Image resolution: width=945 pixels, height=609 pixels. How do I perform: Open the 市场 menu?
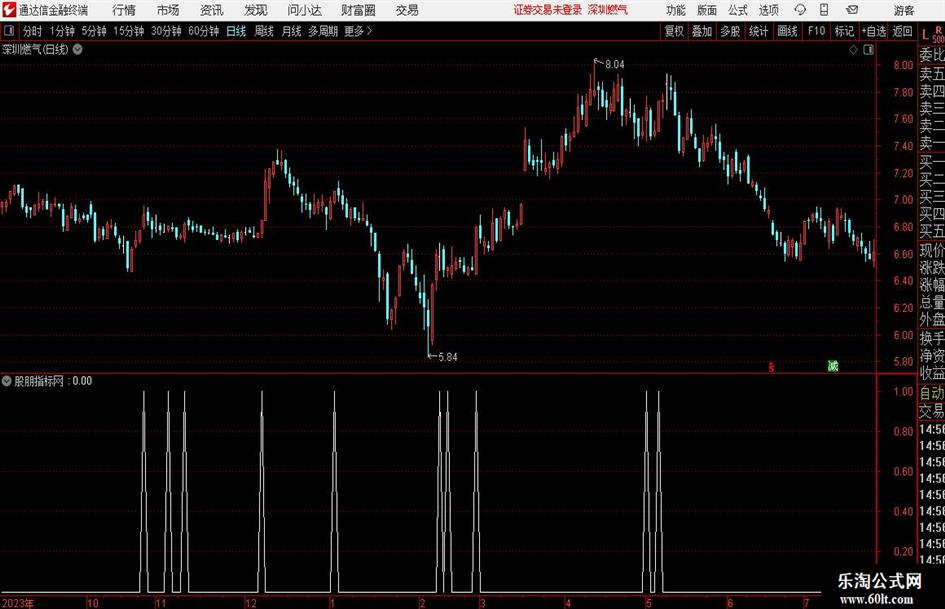tap(168, 10)
